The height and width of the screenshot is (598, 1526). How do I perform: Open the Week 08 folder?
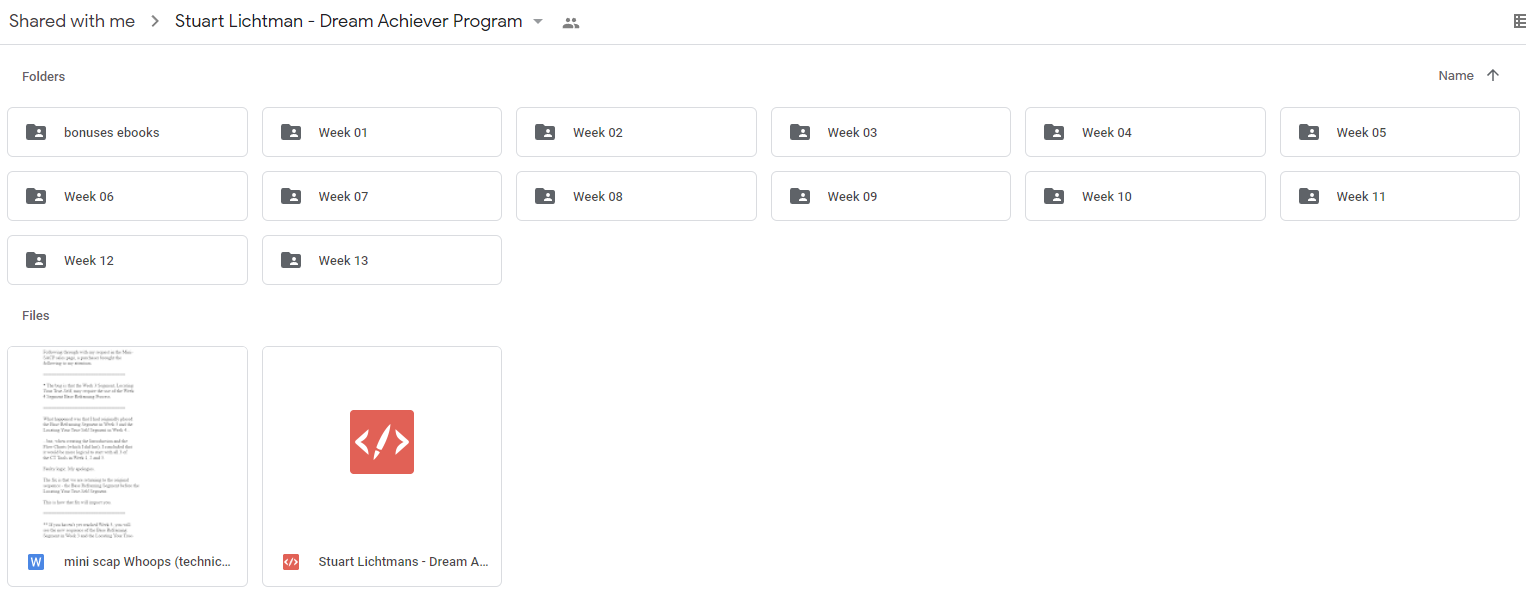point(636,196)
